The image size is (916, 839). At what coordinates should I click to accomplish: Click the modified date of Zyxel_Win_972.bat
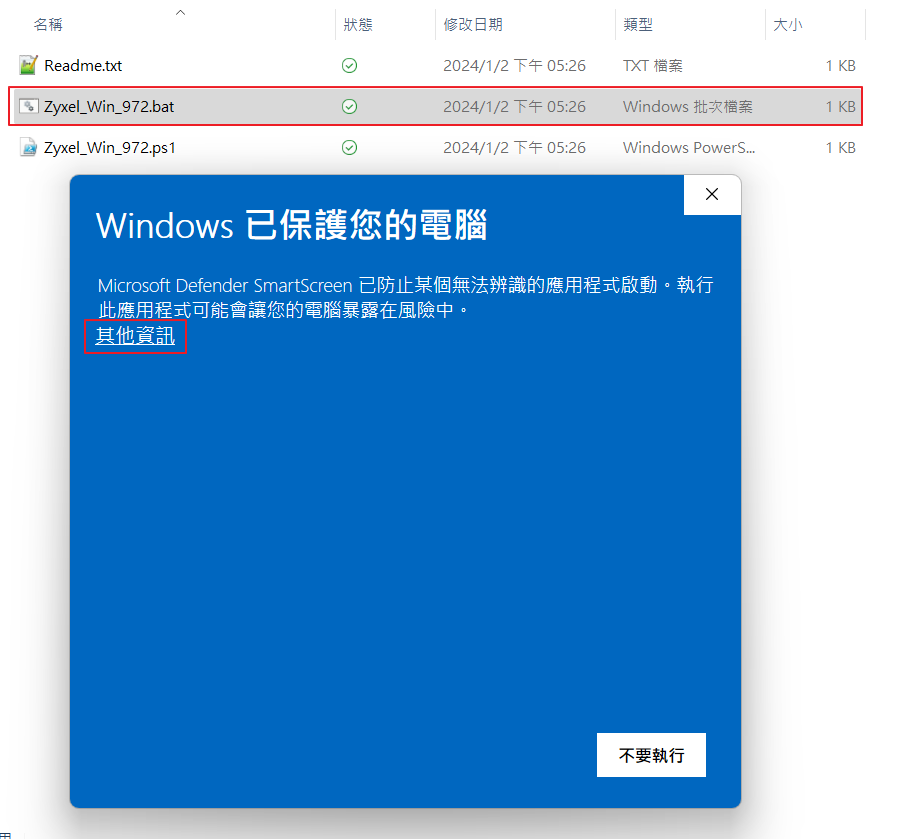tap(514, 106)
